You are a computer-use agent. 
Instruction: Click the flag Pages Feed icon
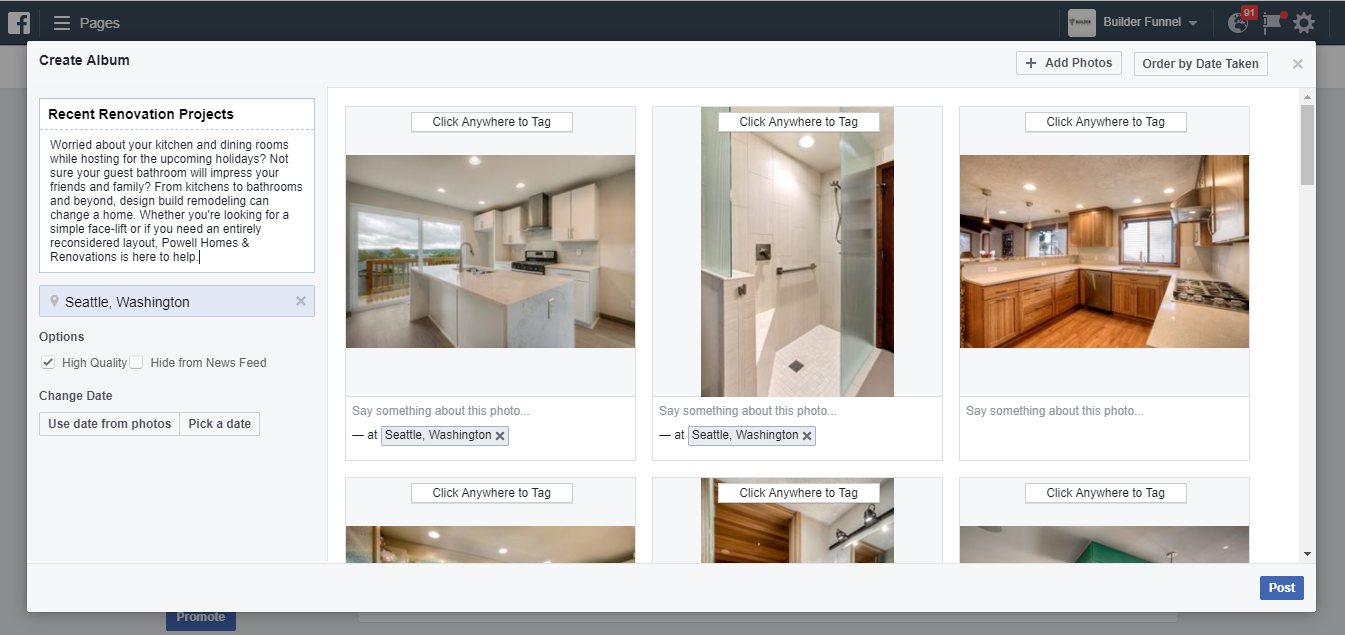pyautogui.click(x=1271, y=22)
